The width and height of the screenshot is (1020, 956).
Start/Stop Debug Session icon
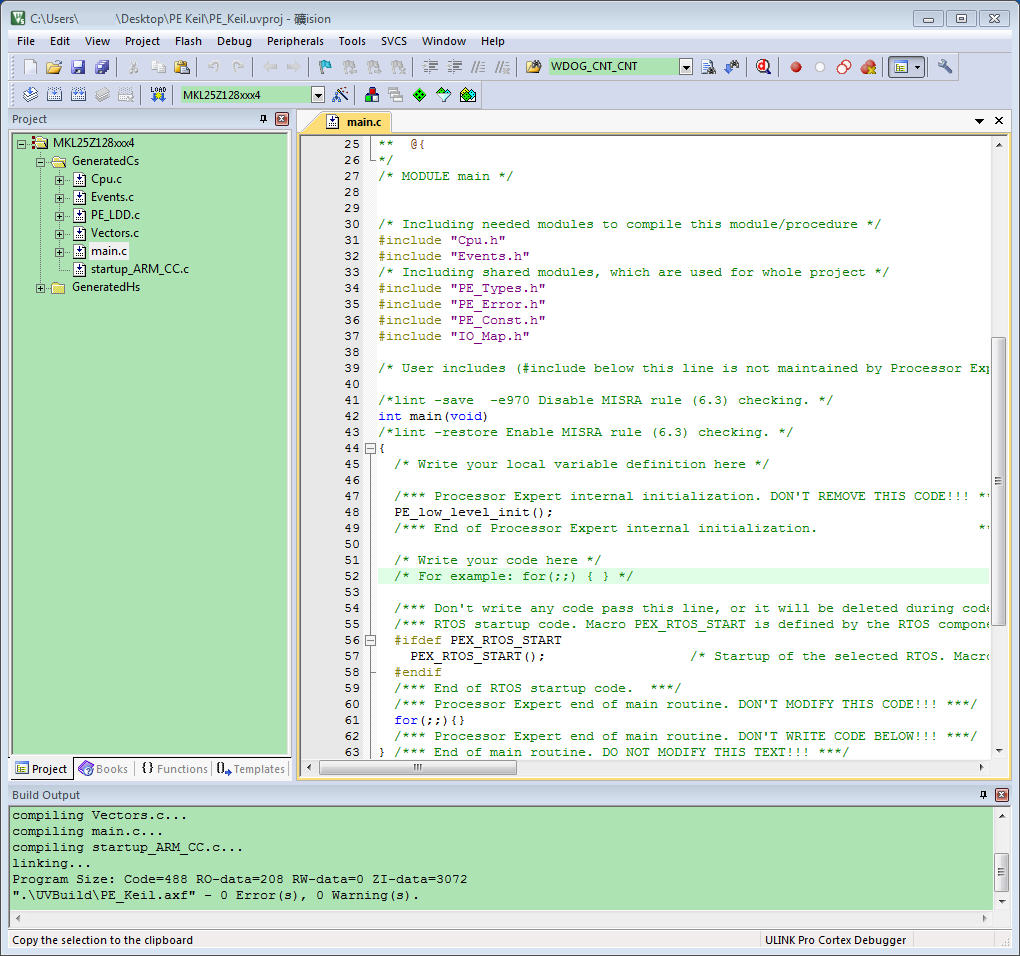[763, 66]
